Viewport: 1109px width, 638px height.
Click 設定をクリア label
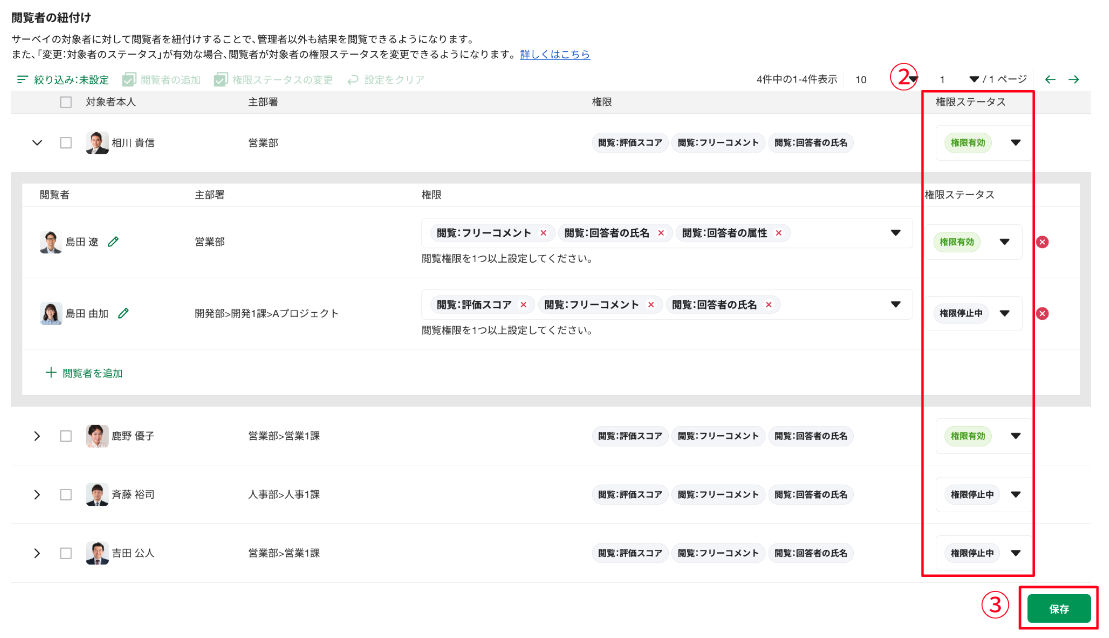click(x=395, y=80)
